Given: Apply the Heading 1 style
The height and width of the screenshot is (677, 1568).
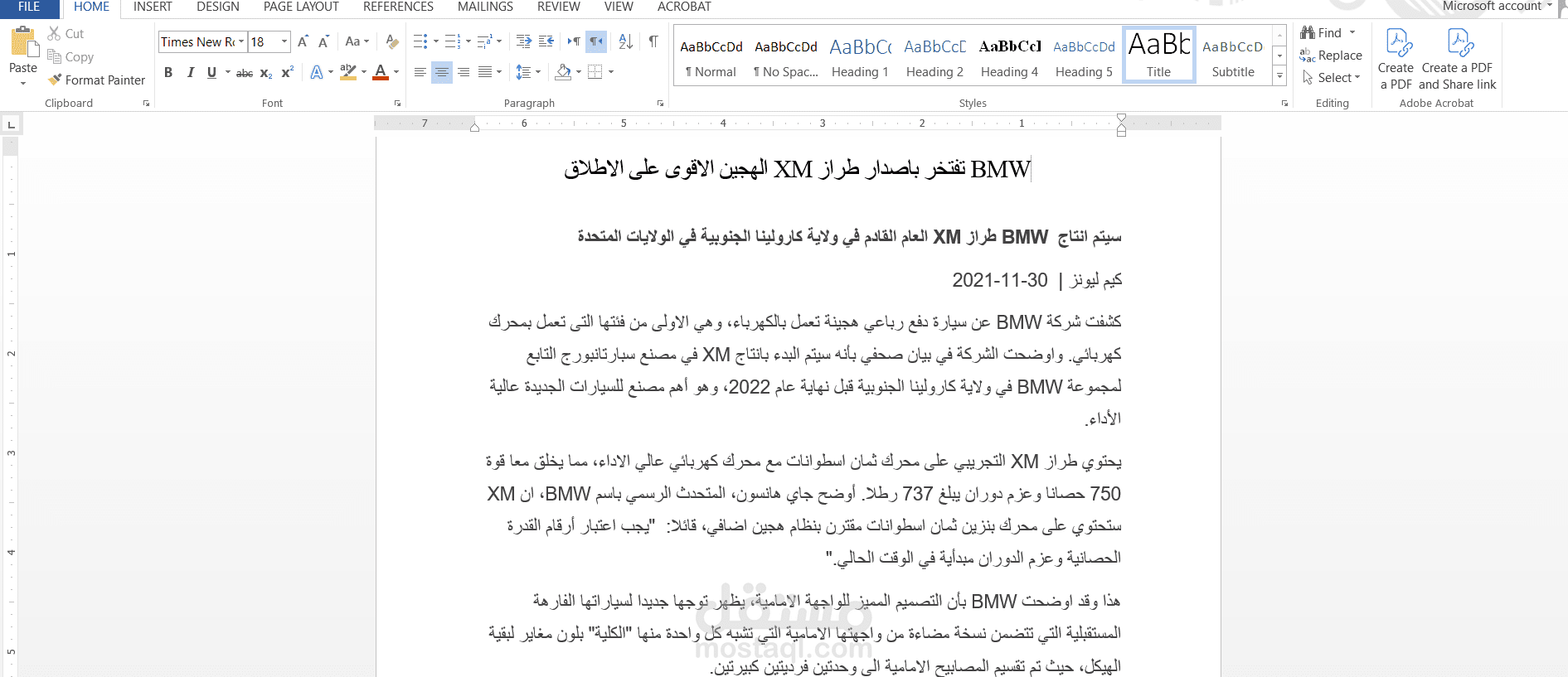Looking at the screenshot, I should click(860, 56).
